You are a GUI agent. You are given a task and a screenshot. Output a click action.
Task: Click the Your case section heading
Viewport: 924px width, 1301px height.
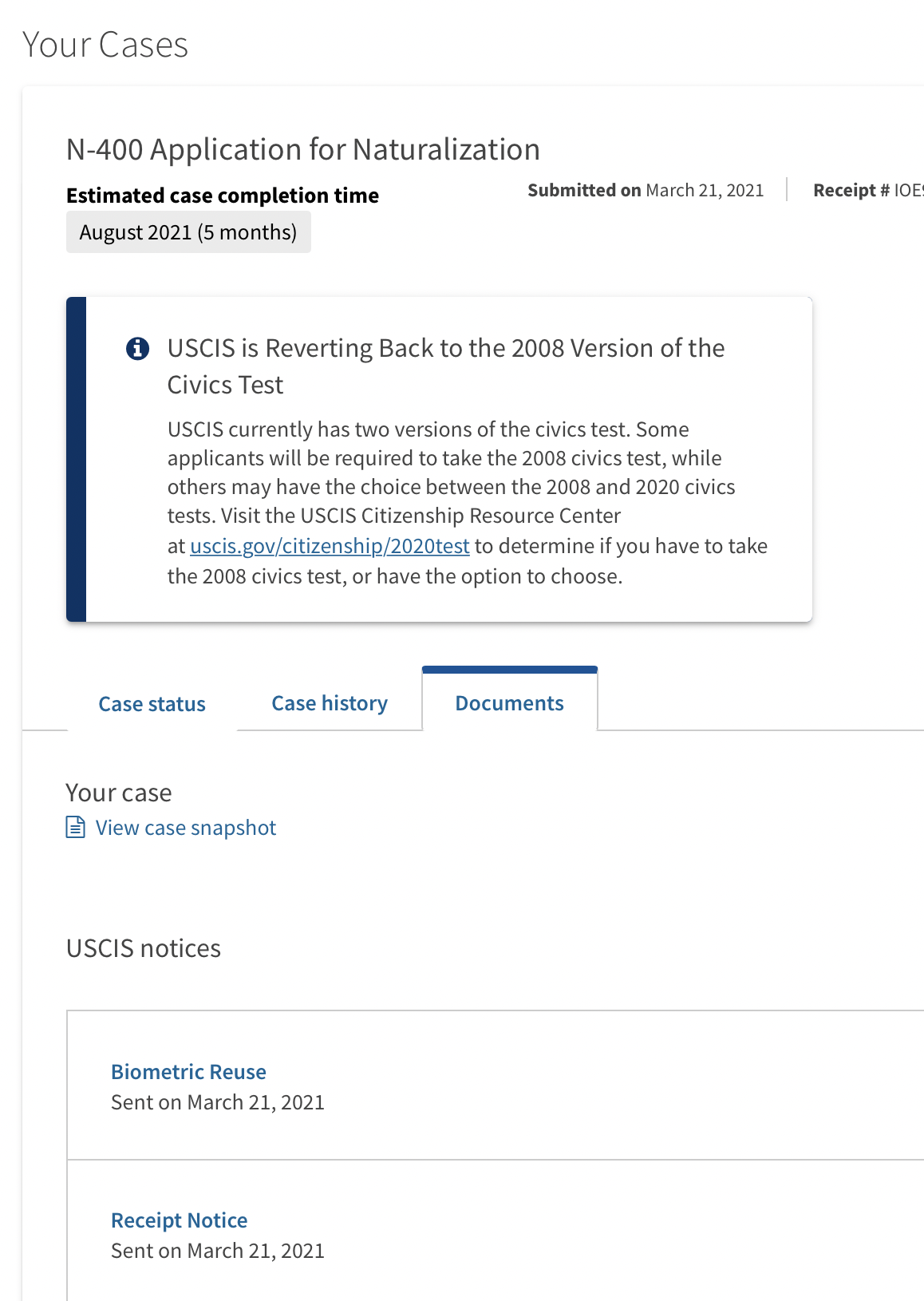click(119, 793)
